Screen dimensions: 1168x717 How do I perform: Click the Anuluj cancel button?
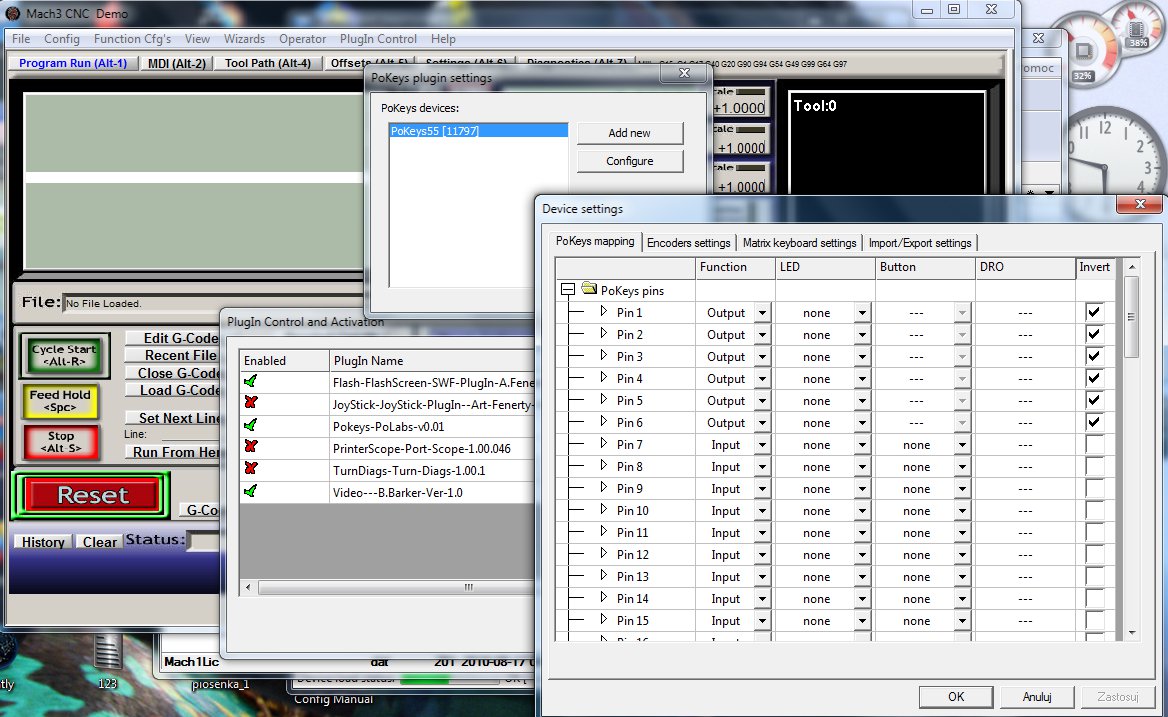tap(1037, 696)
